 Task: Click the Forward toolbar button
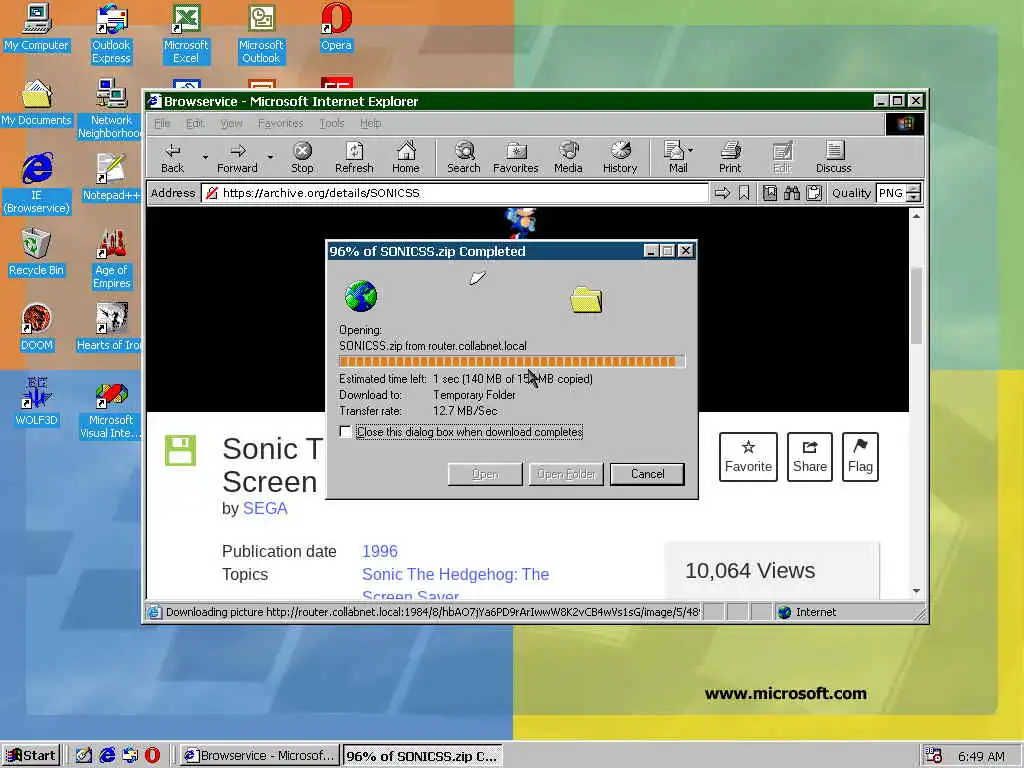pyautogui.click(x=237, y=158)
